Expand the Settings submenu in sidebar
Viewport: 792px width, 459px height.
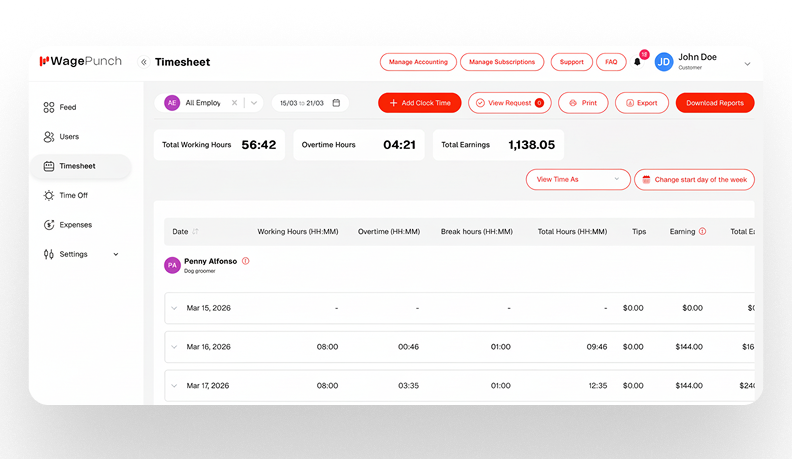115,254
